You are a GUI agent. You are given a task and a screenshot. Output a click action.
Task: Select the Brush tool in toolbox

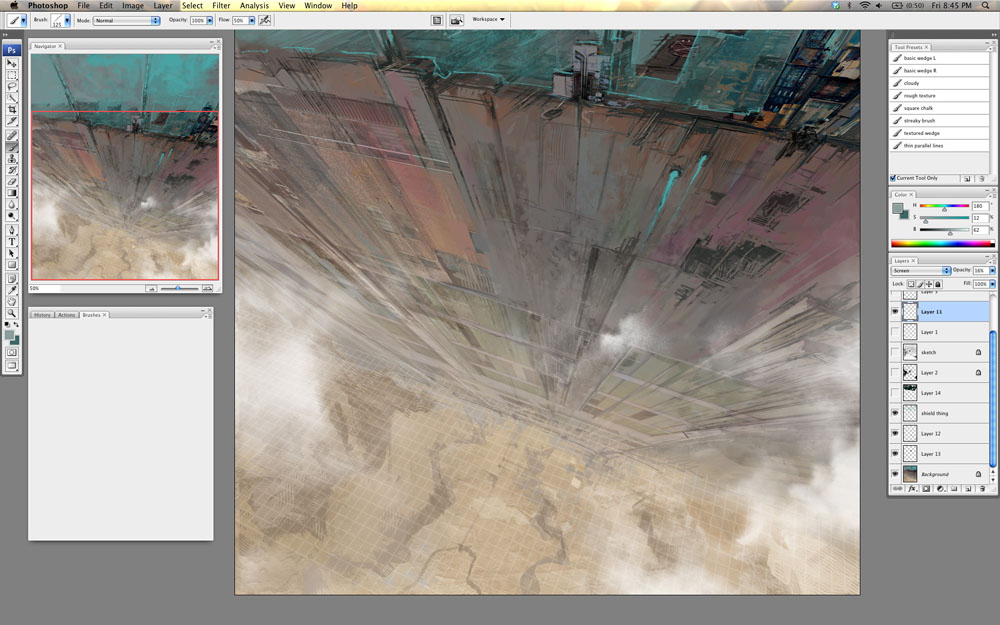(x=11, y=147)
